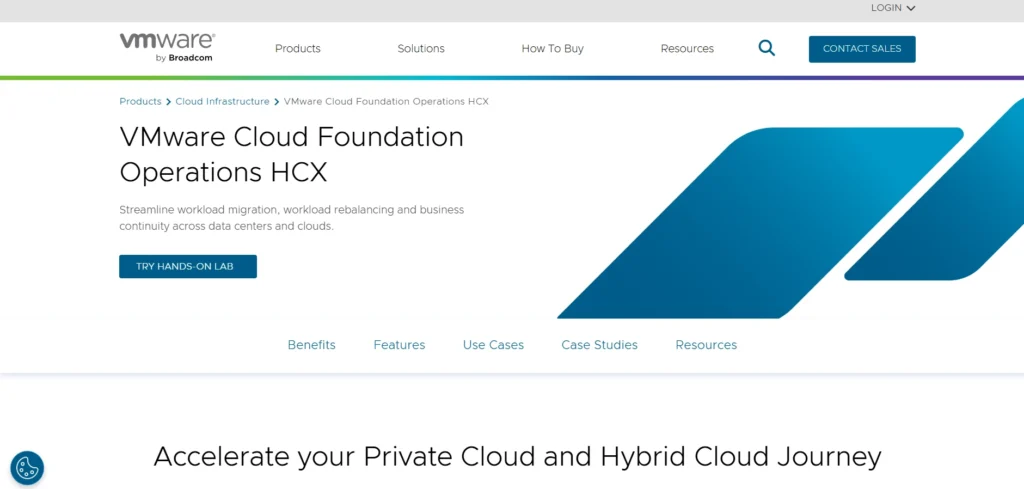Click VMware Cloud Foundation Operations HCX breadcrumb

coord(386,102)
